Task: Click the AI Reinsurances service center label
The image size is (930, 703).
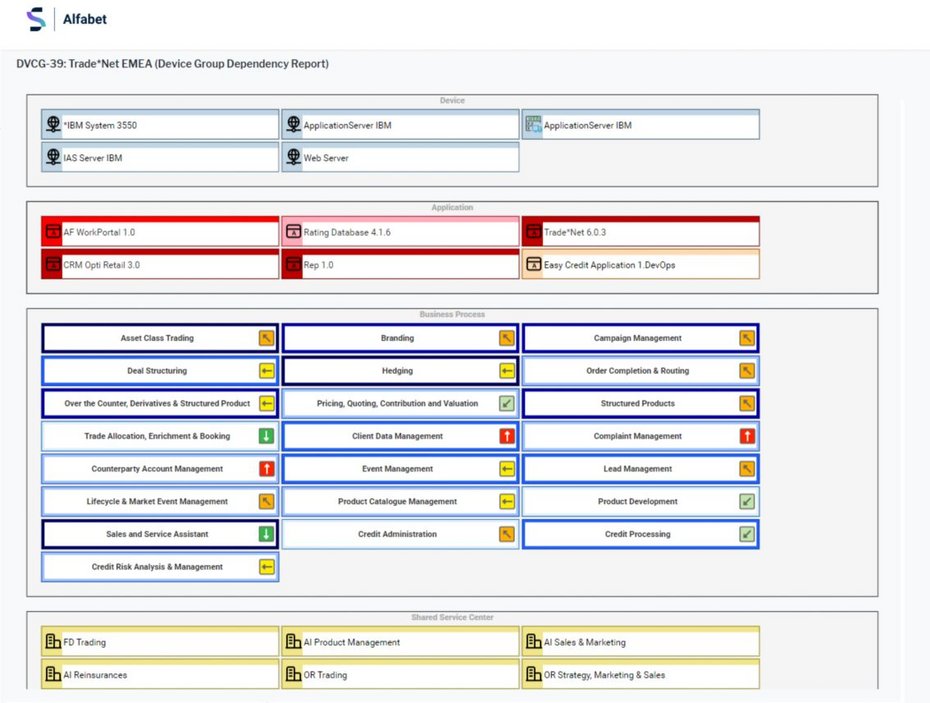Action: pyautogui.click(x=95, y=675)
